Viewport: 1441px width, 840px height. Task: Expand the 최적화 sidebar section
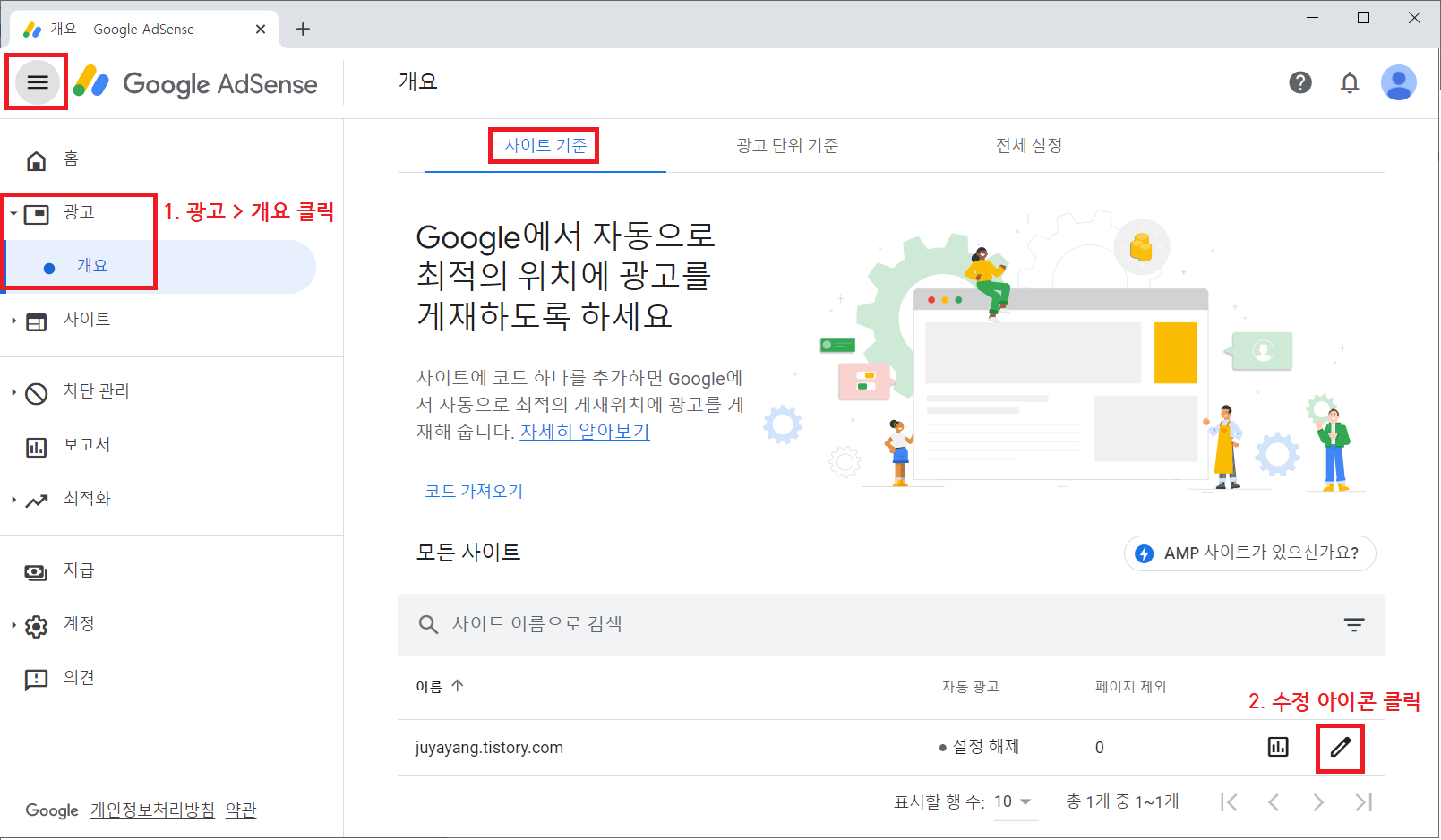pos(13,500)
